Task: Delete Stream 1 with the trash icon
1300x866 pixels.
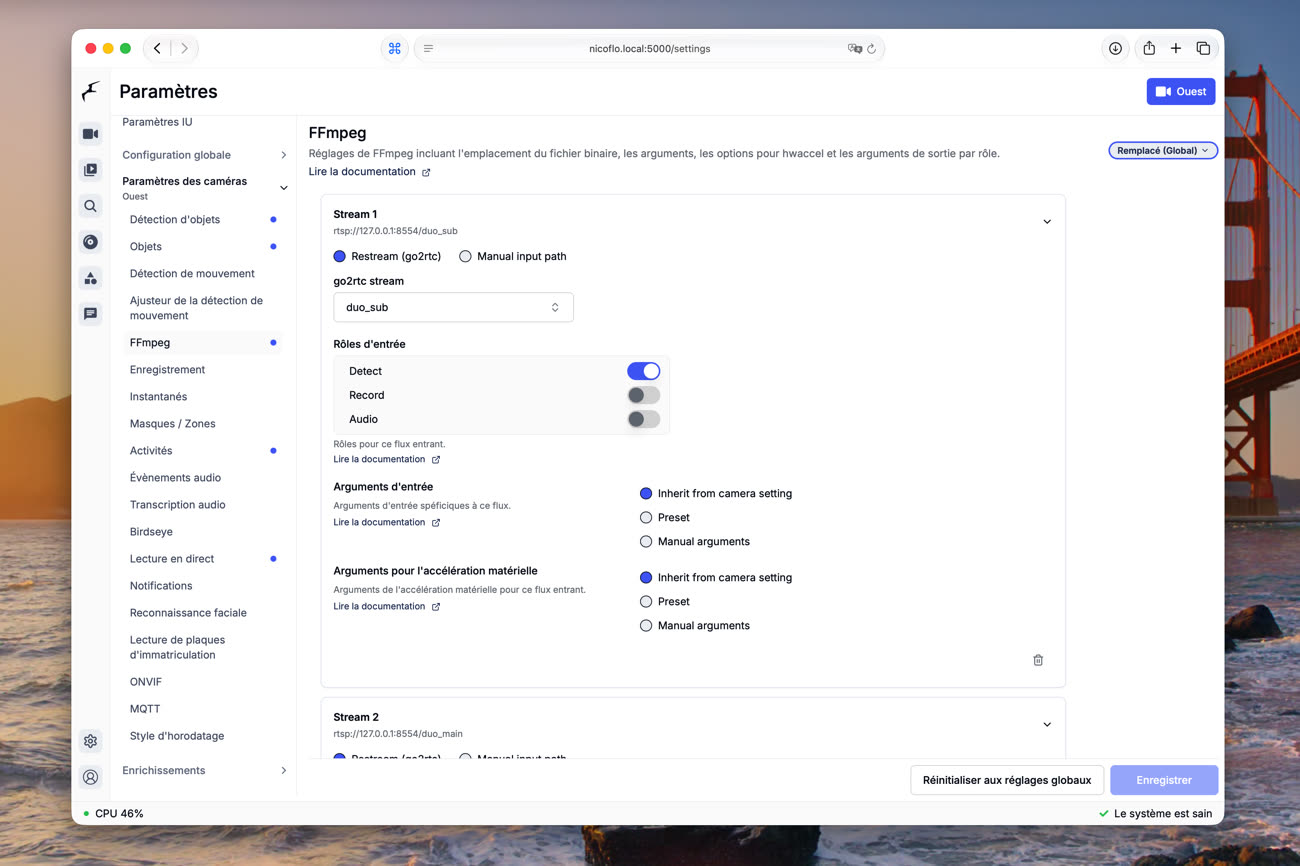Action: point(1038,660)
